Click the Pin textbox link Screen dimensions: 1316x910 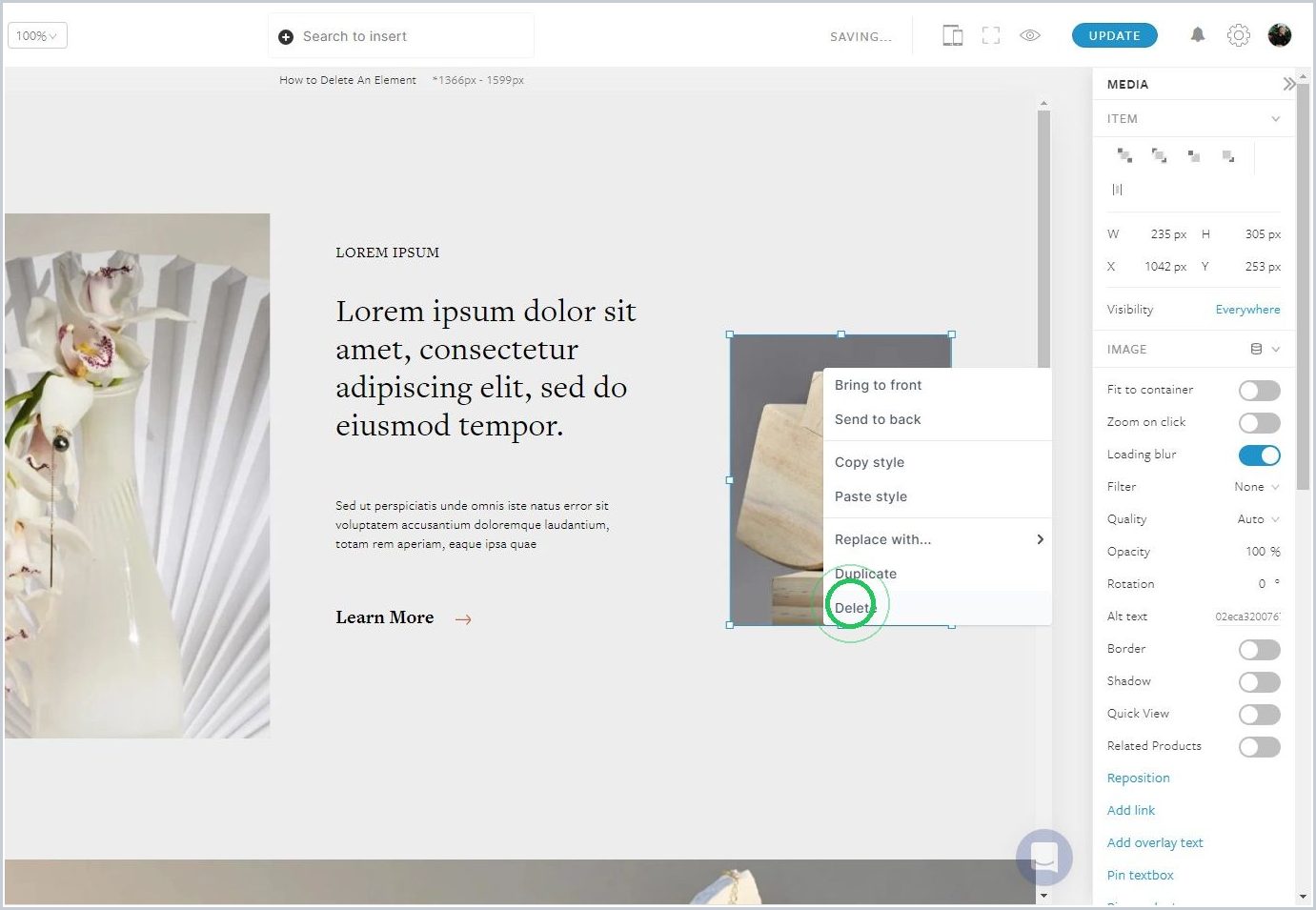(1140, 876)
